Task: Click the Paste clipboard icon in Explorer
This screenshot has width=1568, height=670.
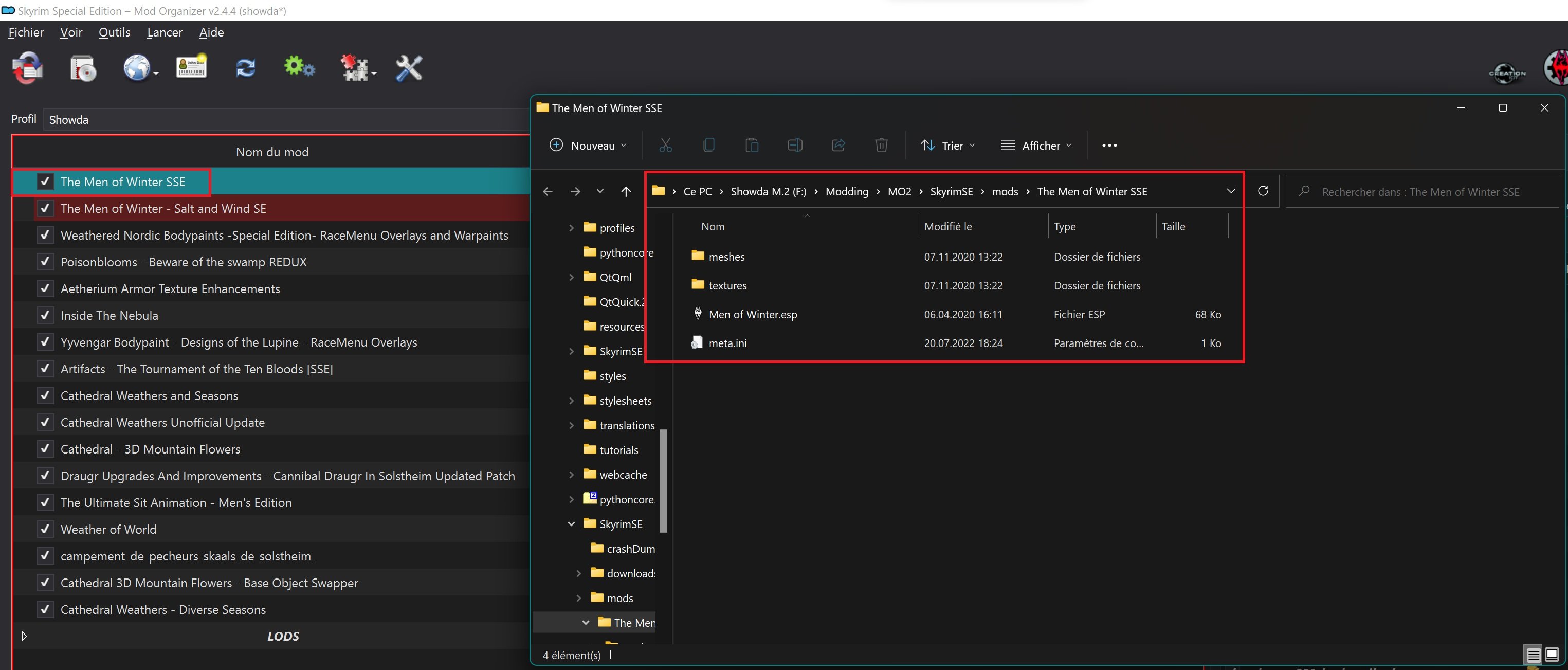Action: (x=752, y=146)
